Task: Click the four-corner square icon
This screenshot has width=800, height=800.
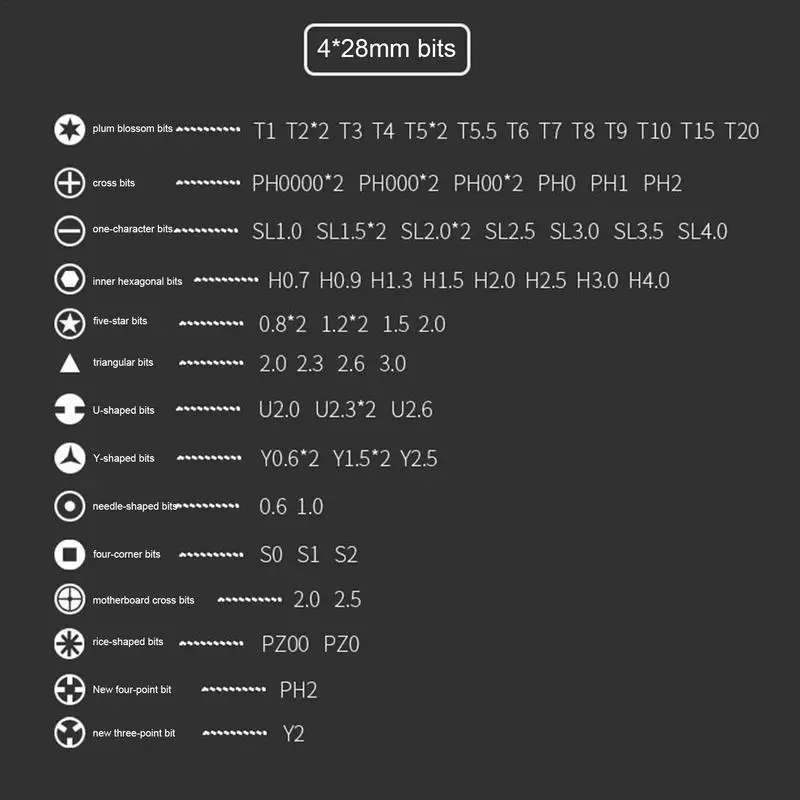Action: coord(69,554)
